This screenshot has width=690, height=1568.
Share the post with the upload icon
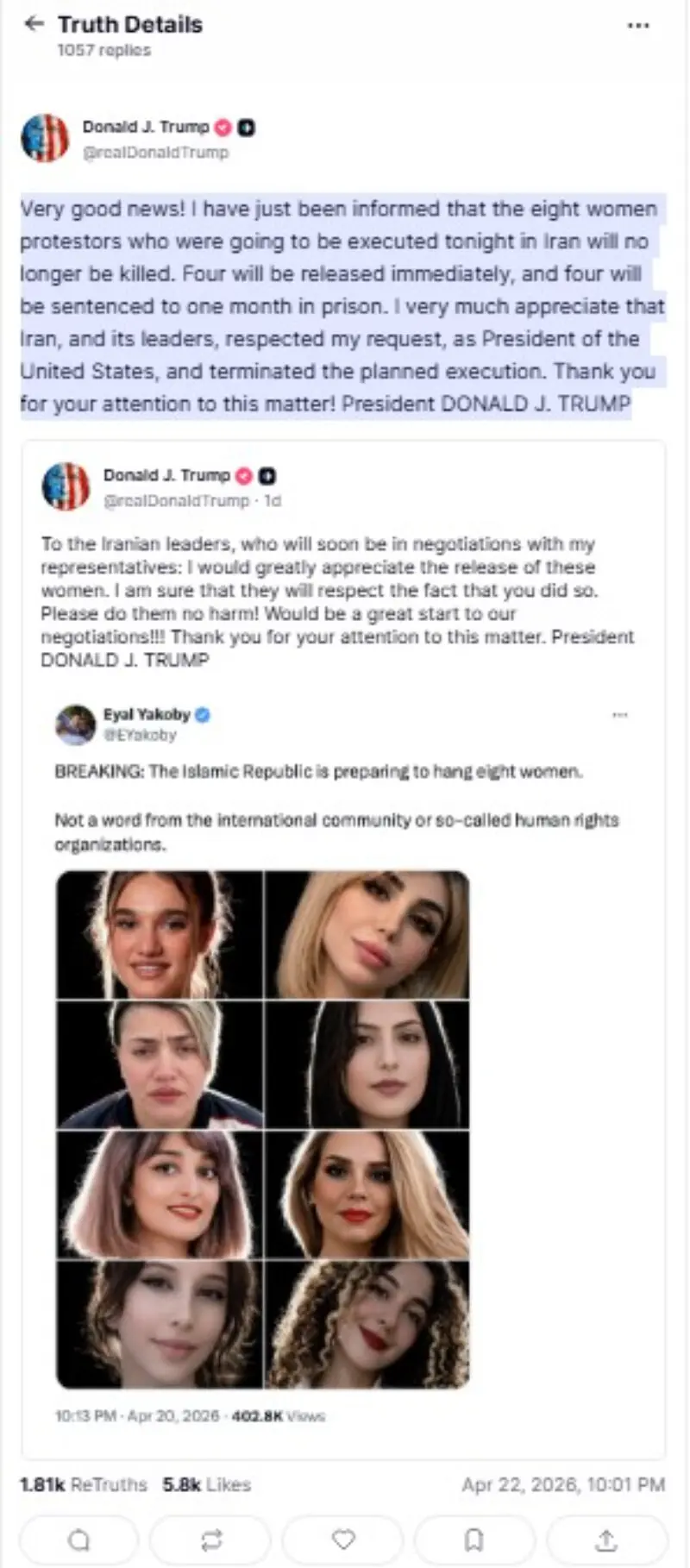606,1540
